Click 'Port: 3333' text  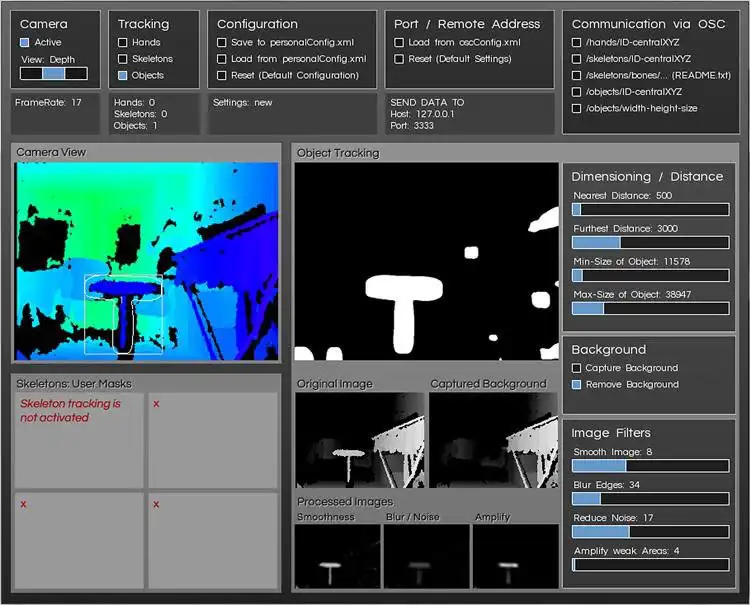412,125
